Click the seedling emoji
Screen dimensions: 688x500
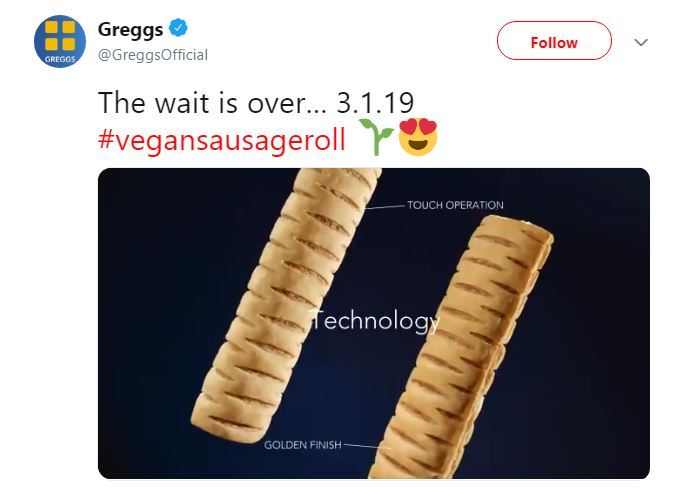[x=376, y=137]
